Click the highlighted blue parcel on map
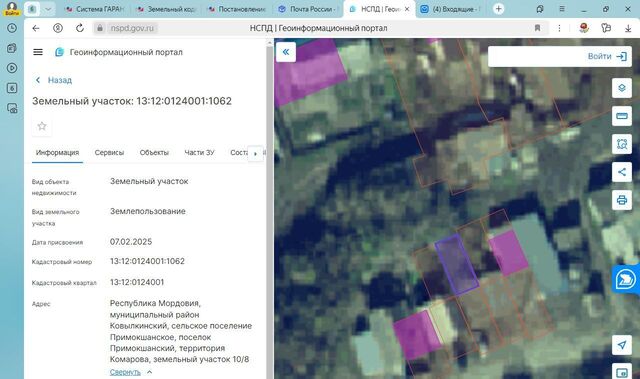This screenshot has height=379, width=640. (x=457, y=264)
